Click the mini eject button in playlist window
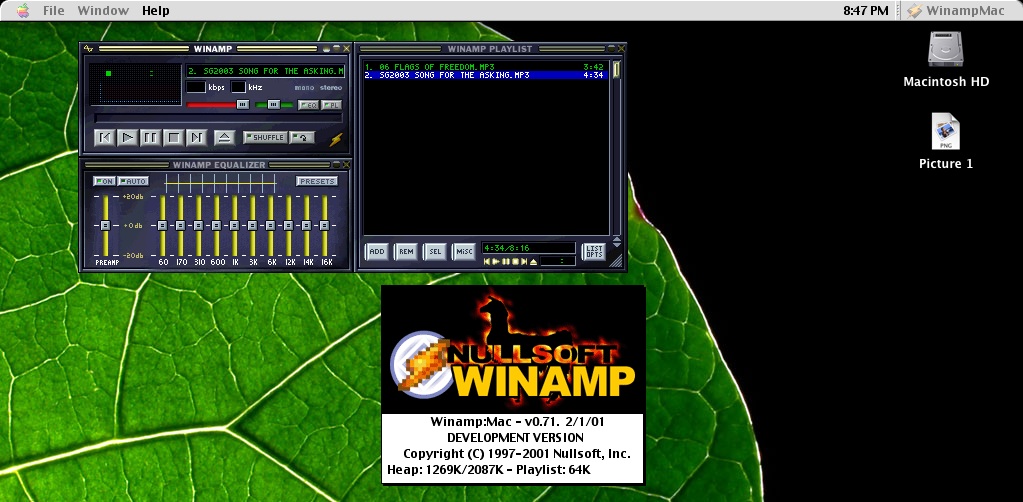Viewport: 1023px width, 502px height. [x=533, y=261]
